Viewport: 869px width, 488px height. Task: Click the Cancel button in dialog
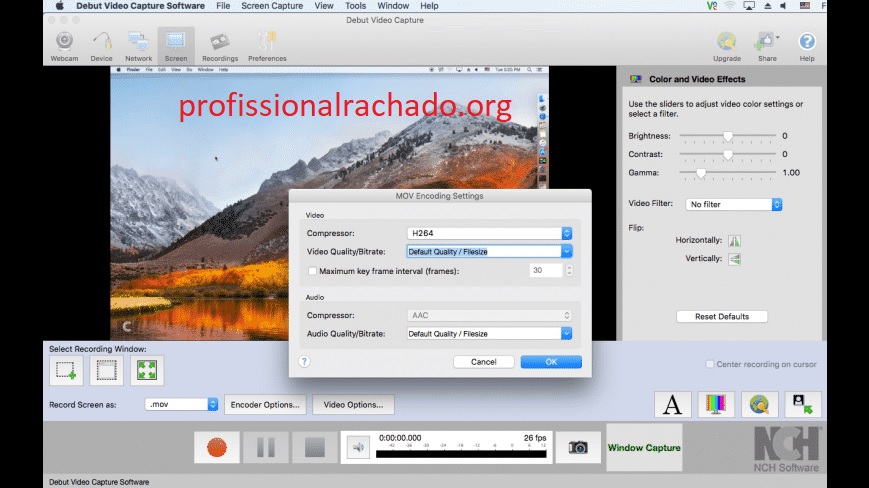tap(484, 362)
